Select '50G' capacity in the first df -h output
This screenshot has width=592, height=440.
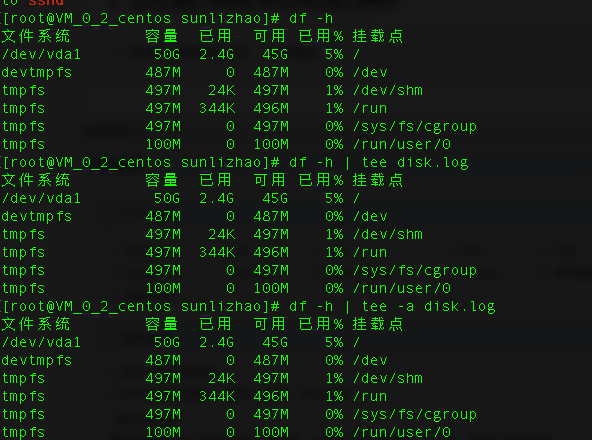coord(167,54)
